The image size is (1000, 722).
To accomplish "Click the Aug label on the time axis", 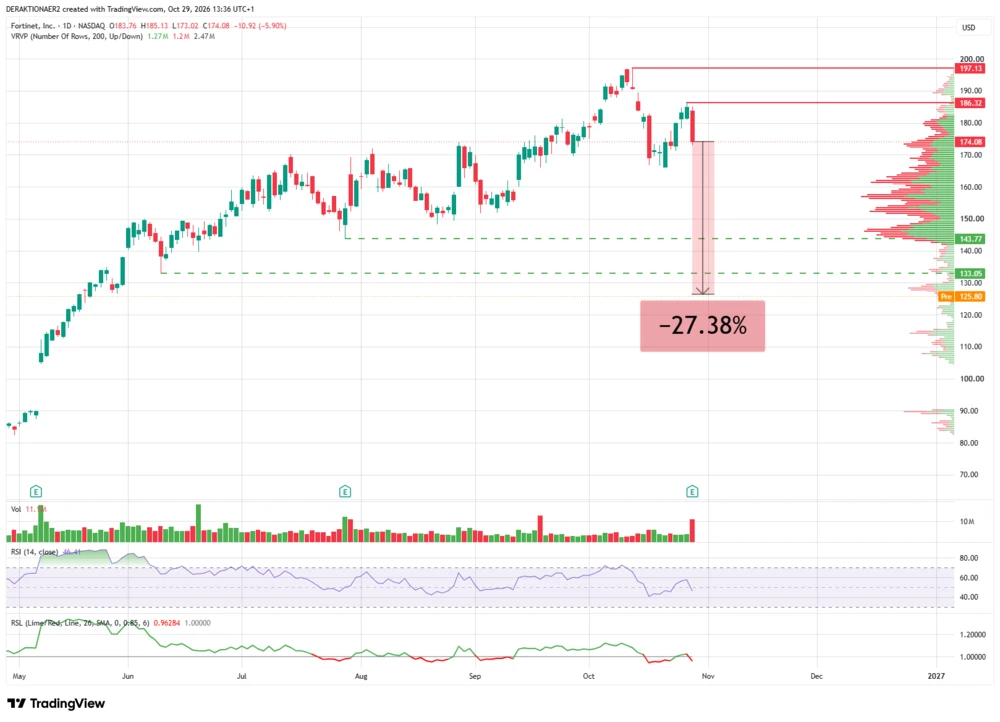I will (x=361, y=676).
